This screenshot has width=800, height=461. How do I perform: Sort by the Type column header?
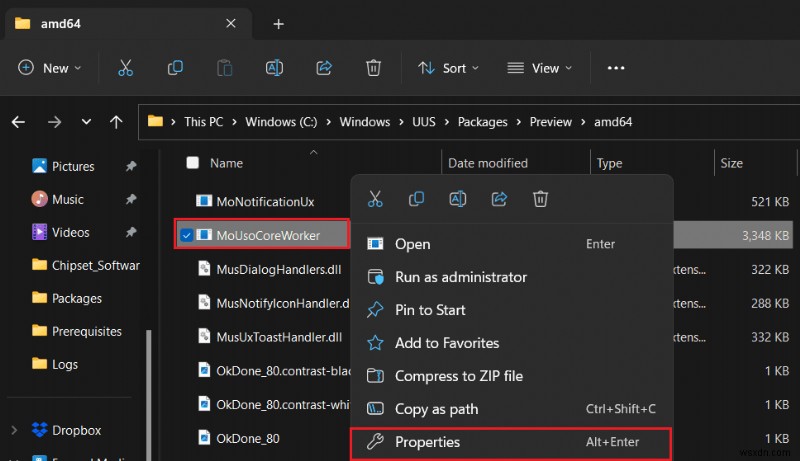(609, 163)
